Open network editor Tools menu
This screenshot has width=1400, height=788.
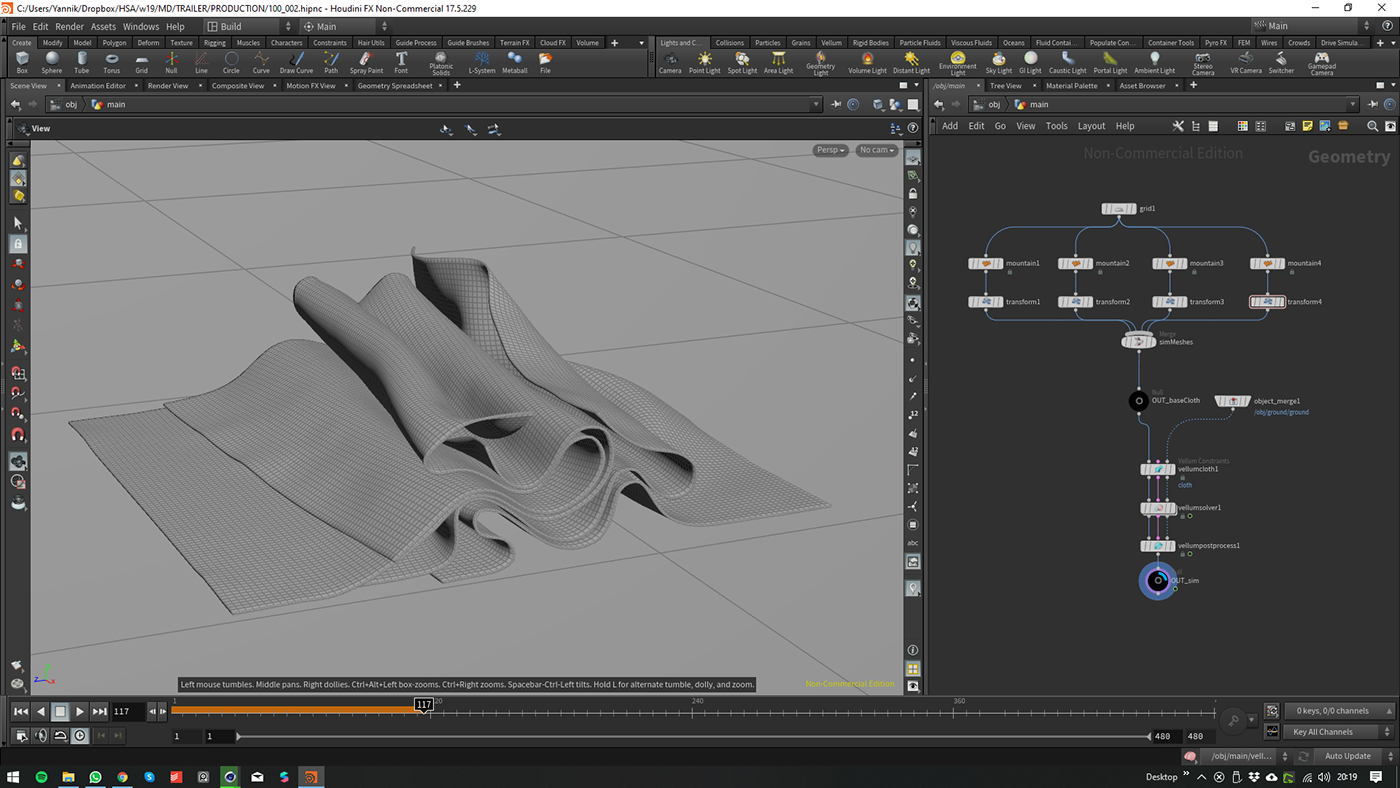[1056, 126]
